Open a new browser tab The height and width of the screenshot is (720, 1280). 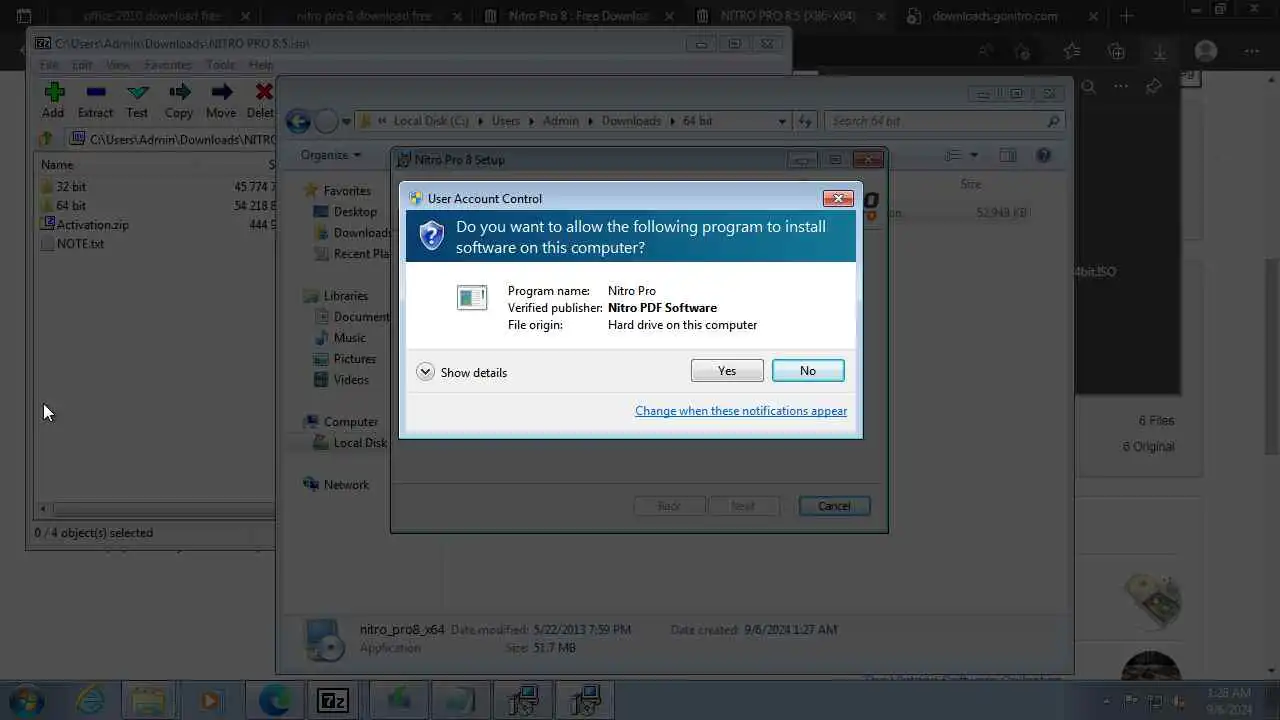click(1127, 16)
